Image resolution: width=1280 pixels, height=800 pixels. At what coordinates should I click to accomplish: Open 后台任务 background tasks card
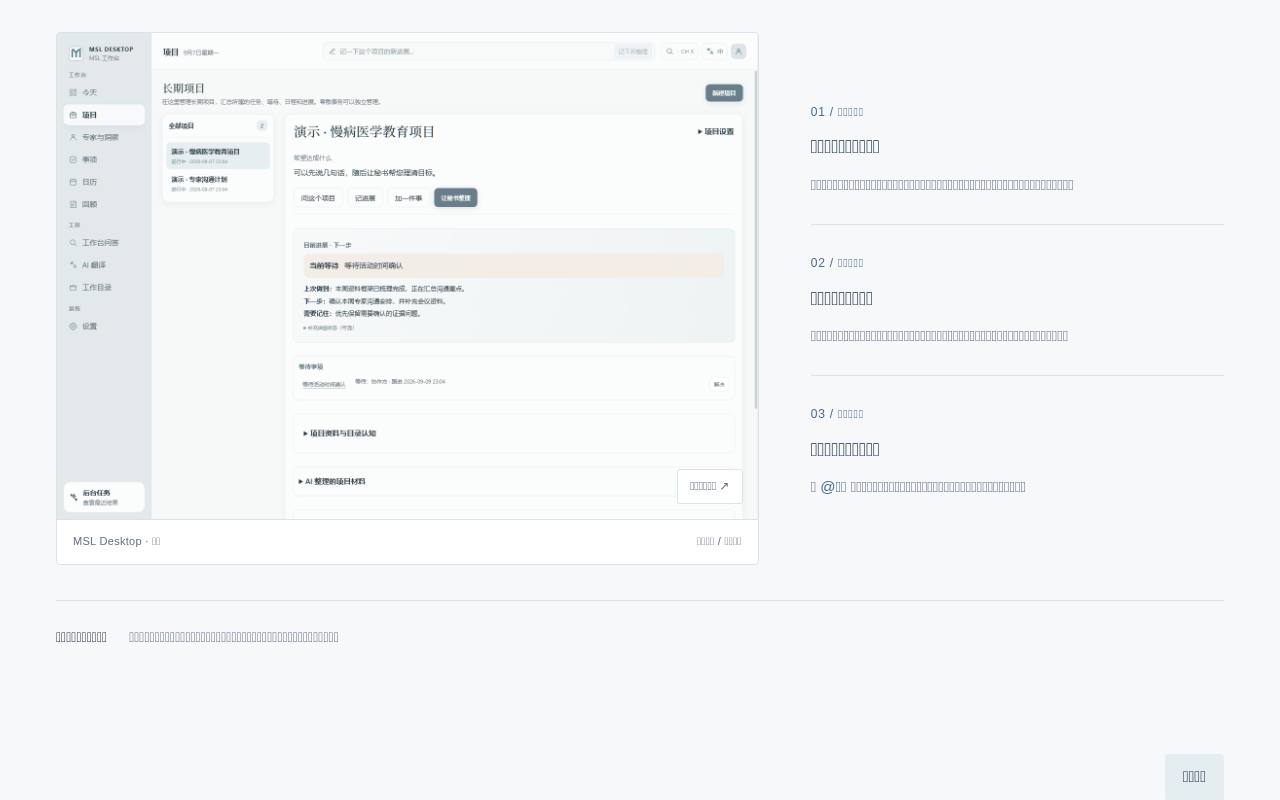(x=104, y=497)
